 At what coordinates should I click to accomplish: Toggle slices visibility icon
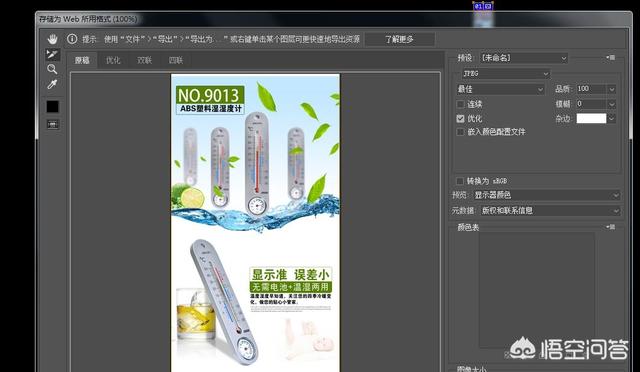[x=53, y=124]
